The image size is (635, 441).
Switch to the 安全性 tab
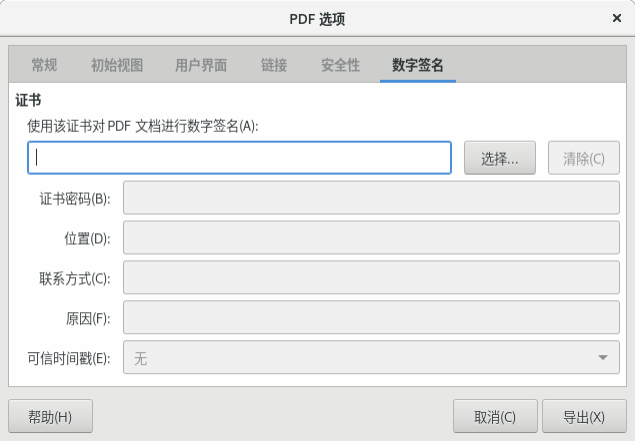[341, 65]
